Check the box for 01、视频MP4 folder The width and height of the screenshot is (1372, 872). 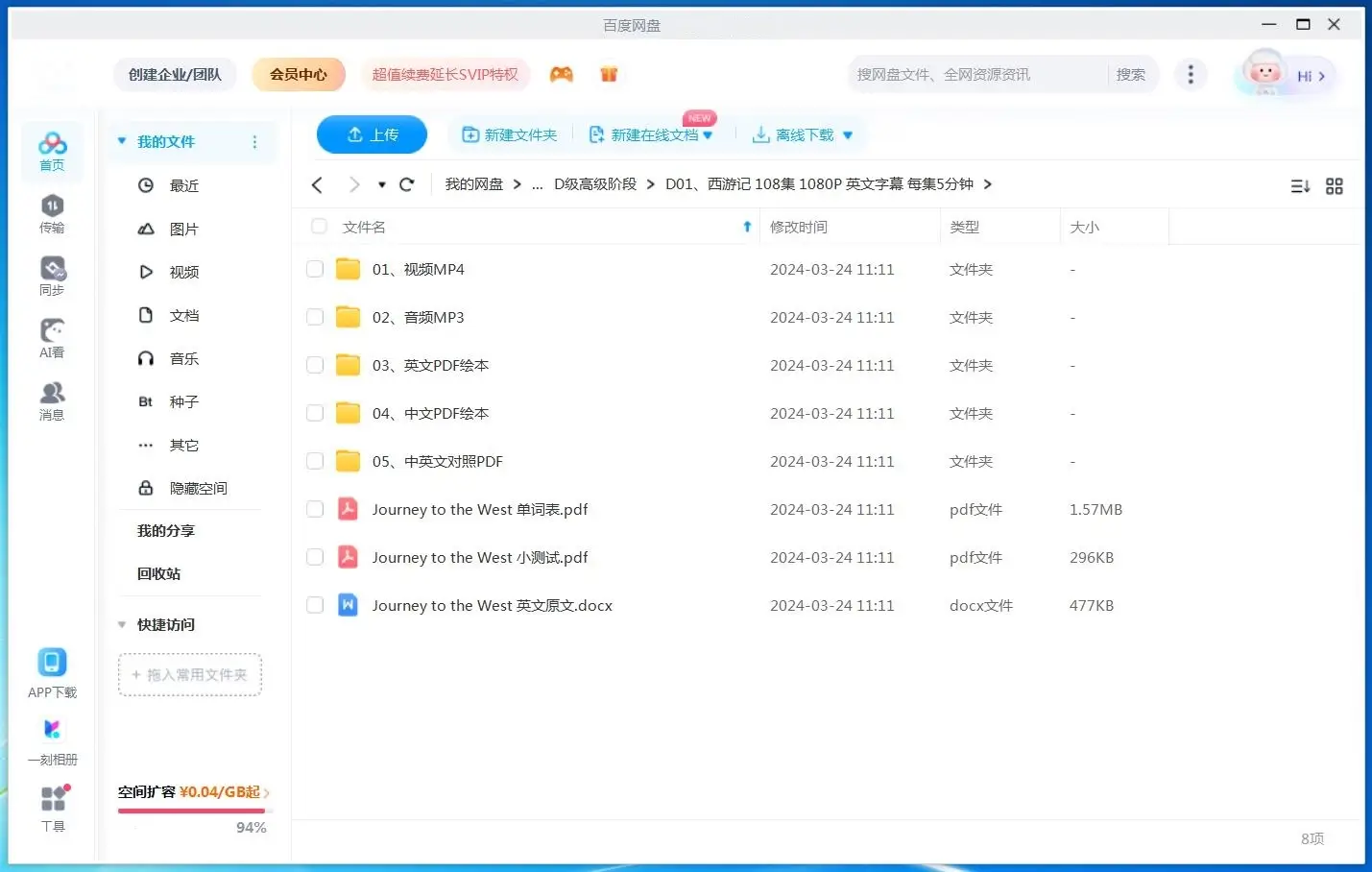pyautogui.click(x=315, y=270)
